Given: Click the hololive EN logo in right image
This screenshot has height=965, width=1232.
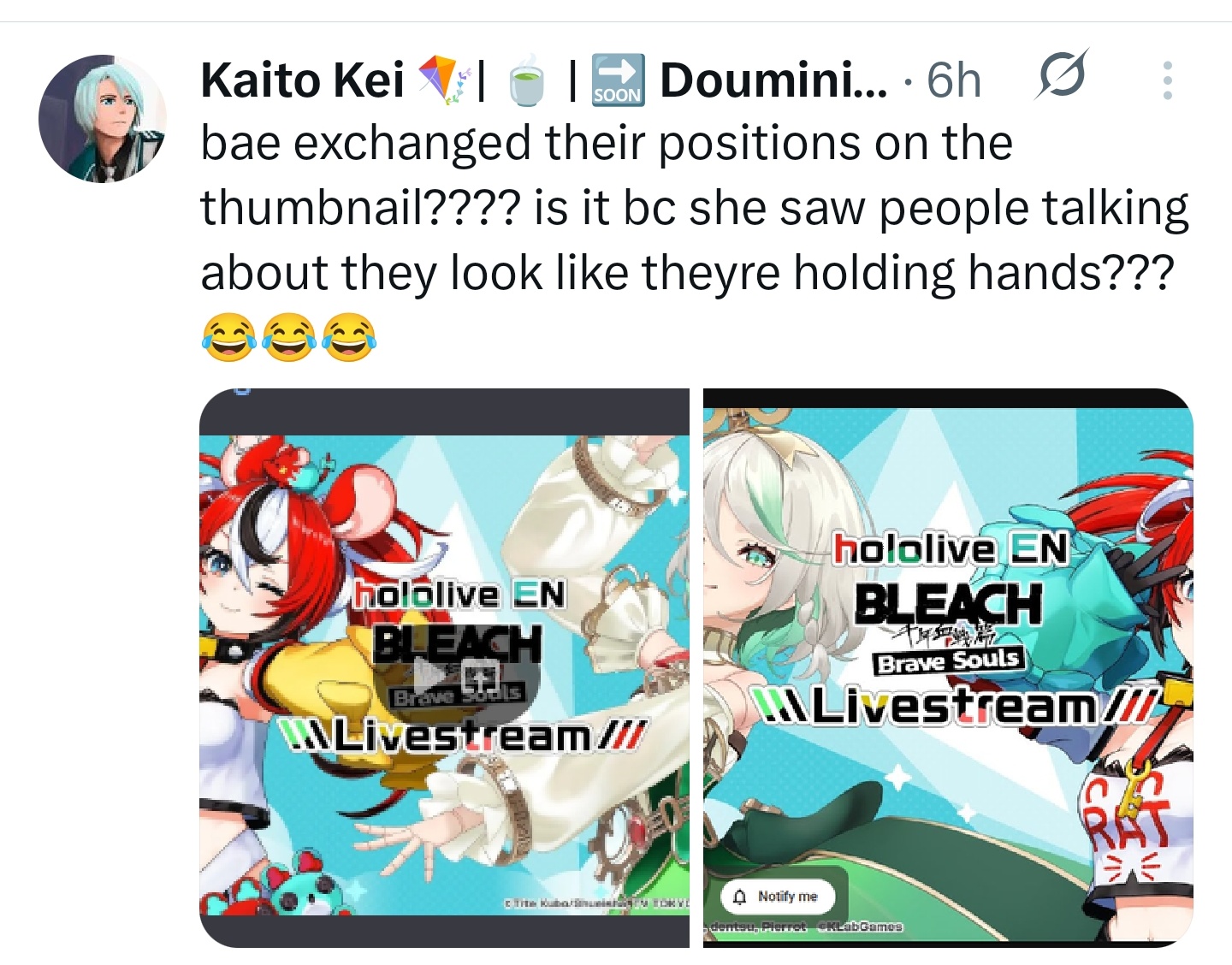Looking at the screenshot, I should [951, 549].
